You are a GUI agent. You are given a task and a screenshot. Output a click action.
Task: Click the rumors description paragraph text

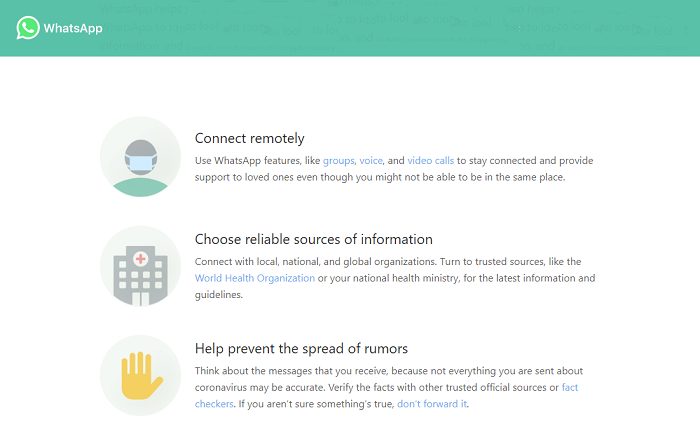[388, 388]
